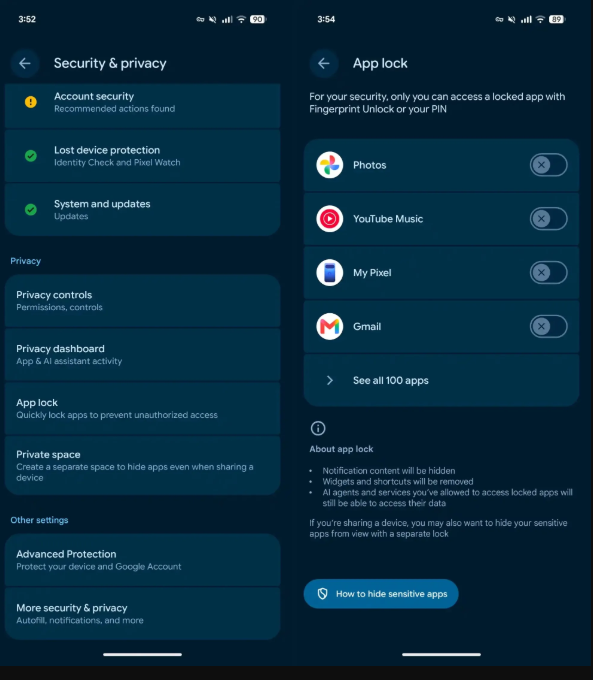Switch on the My Pixel lock toggle
This screenshot has height=680, width=593.
pyautogui.click(x=548, y=273)
